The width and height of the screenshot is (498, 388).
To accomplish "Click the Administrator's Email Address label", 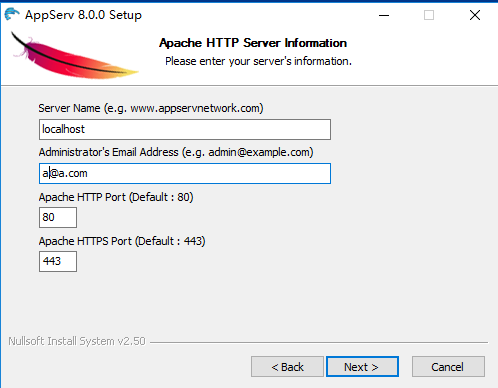I will click(x=176, y=152).
